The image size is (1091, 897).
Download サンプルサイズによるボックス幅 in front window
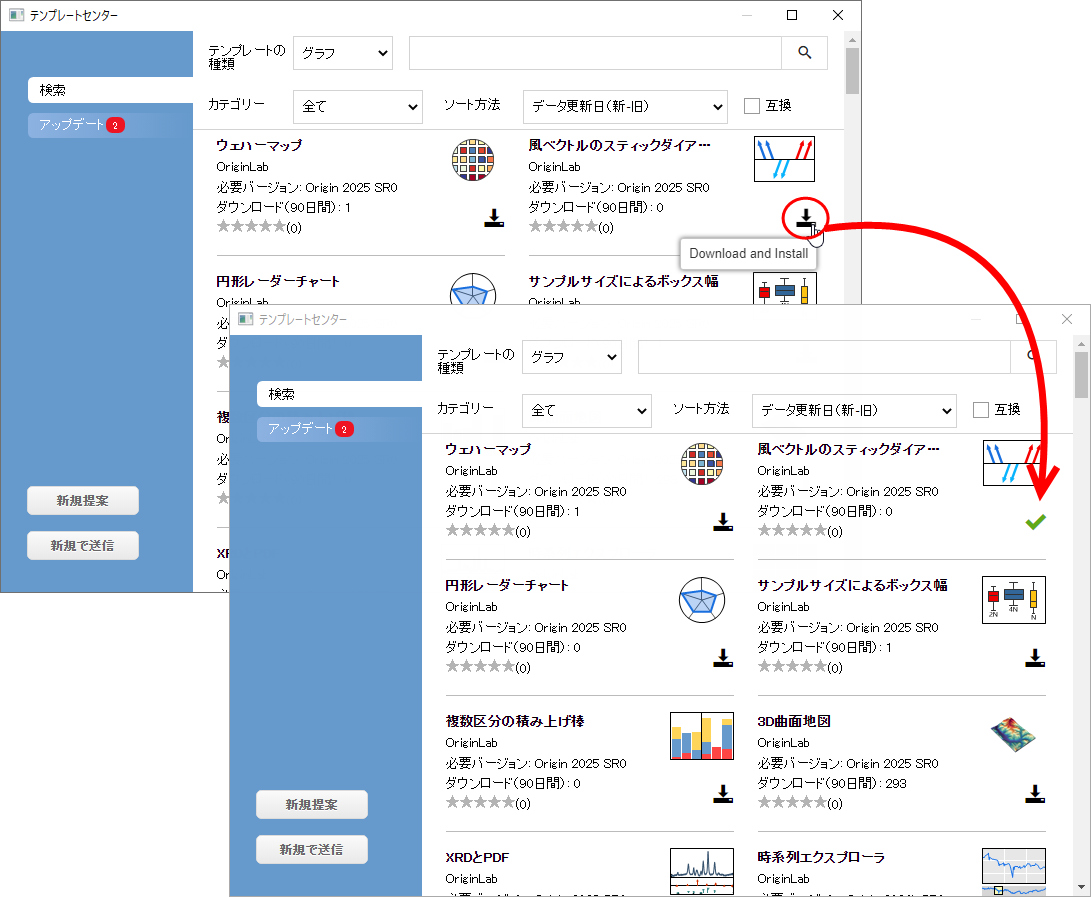[1035, 658]
